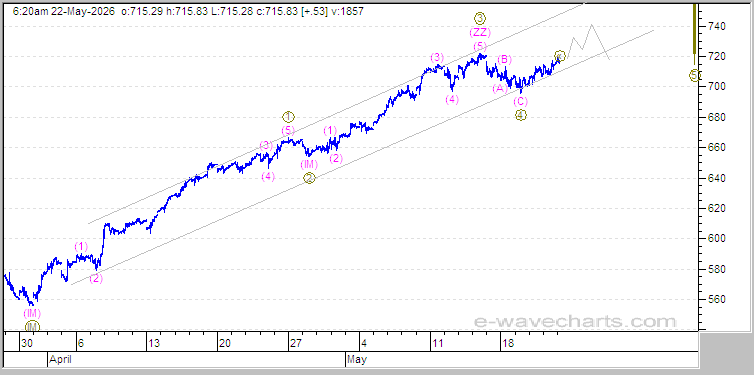The width and height of the screenshot is (754, 375).
Task: Select the pink (ZZ) wave label
Action: [x=480, y=33]
